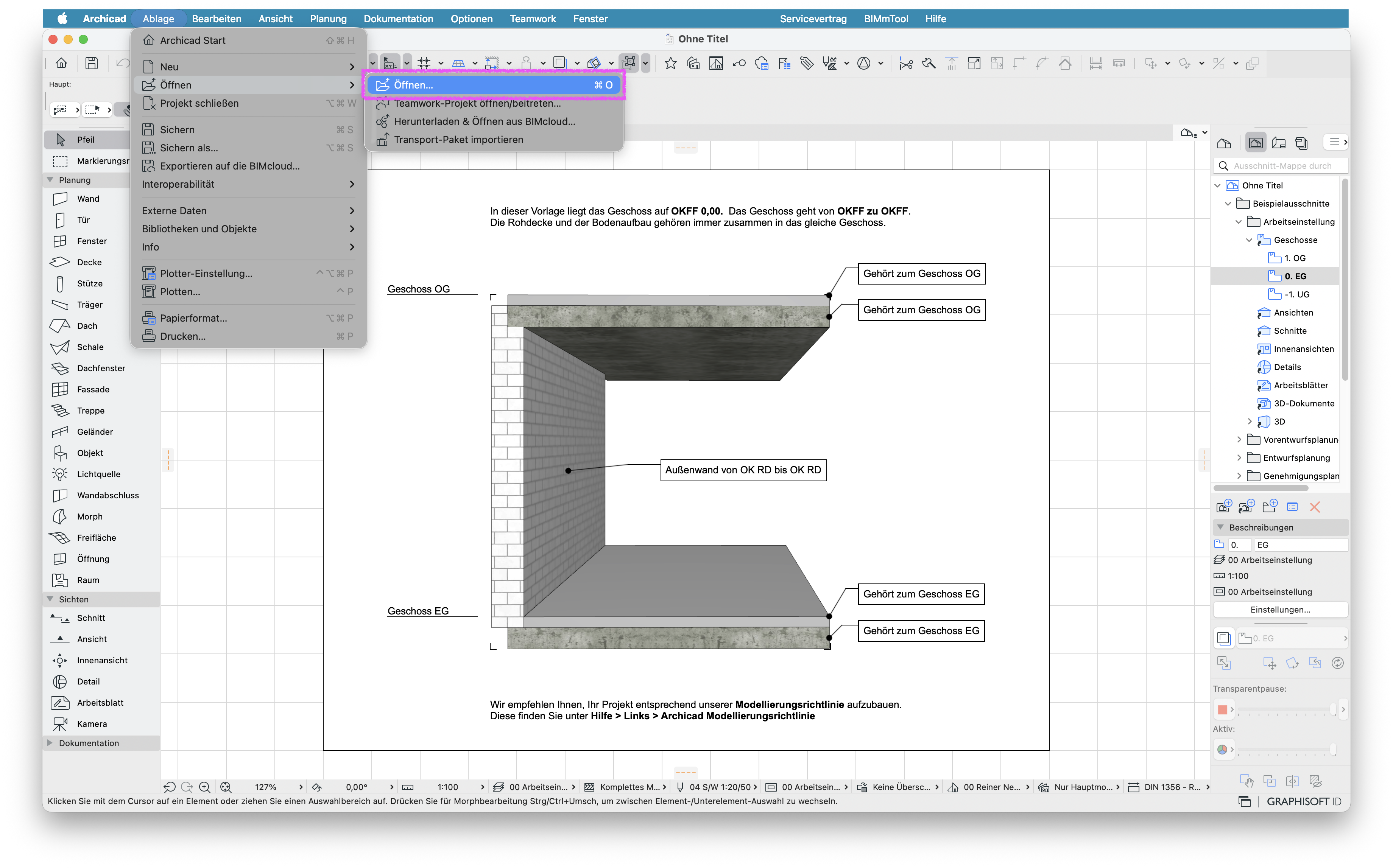The height and width of the screenshot is (868, 1393).
Task: Zoom in using magnifier plus icon
Action: pyautogui.click(x=204, y=788)
